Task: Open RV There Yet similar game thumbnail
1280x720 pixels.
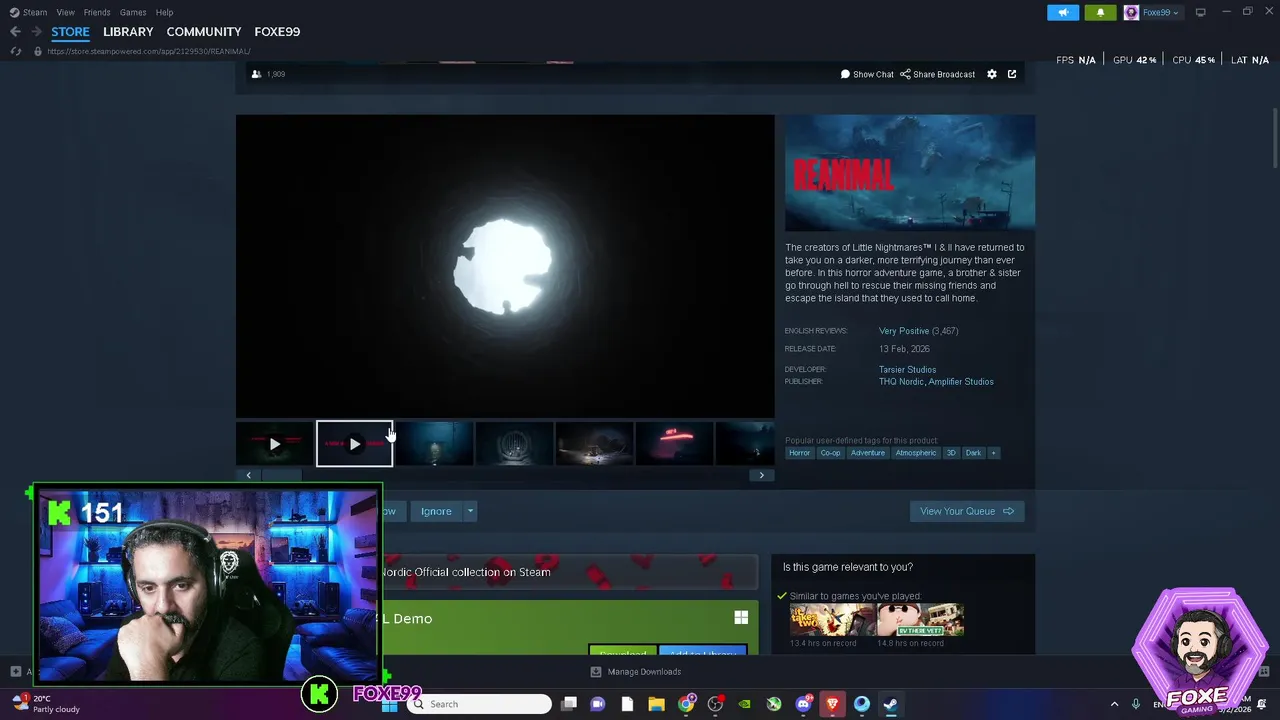Action: click(920, 620)
